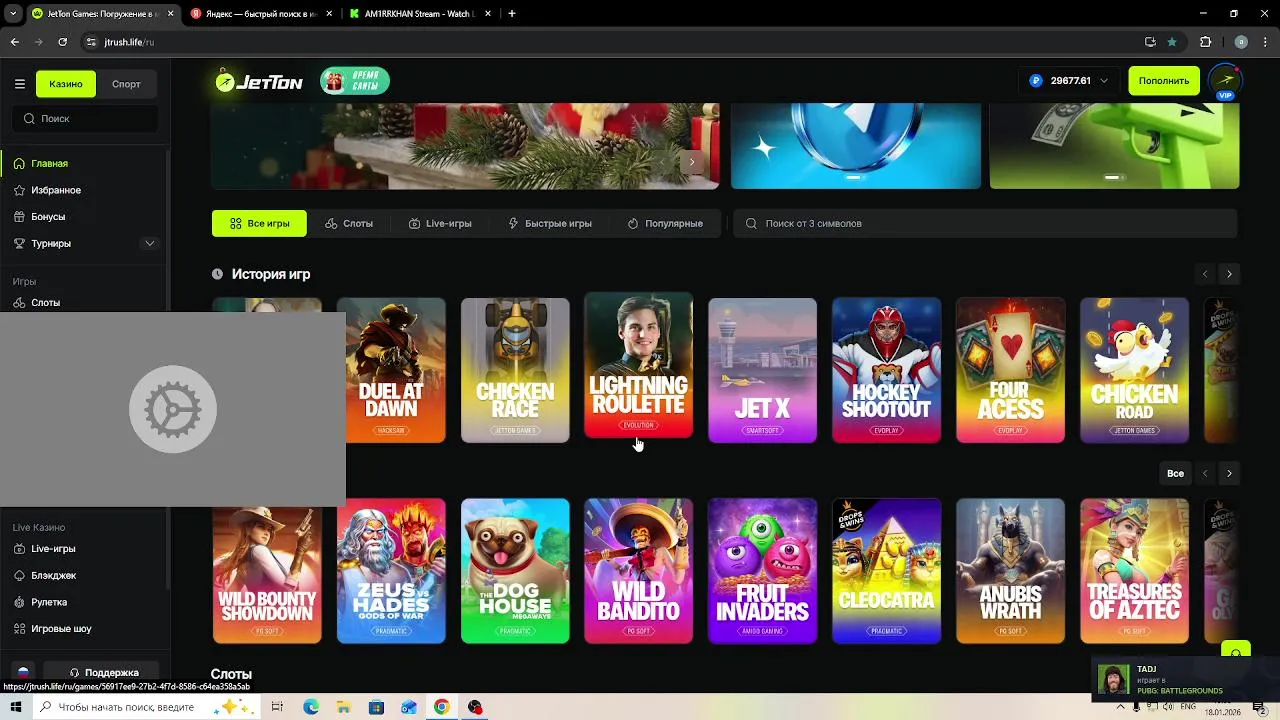Viewport: 1280px width, 720px height.
Task: Go back in browser history
Action: [14, 42]
